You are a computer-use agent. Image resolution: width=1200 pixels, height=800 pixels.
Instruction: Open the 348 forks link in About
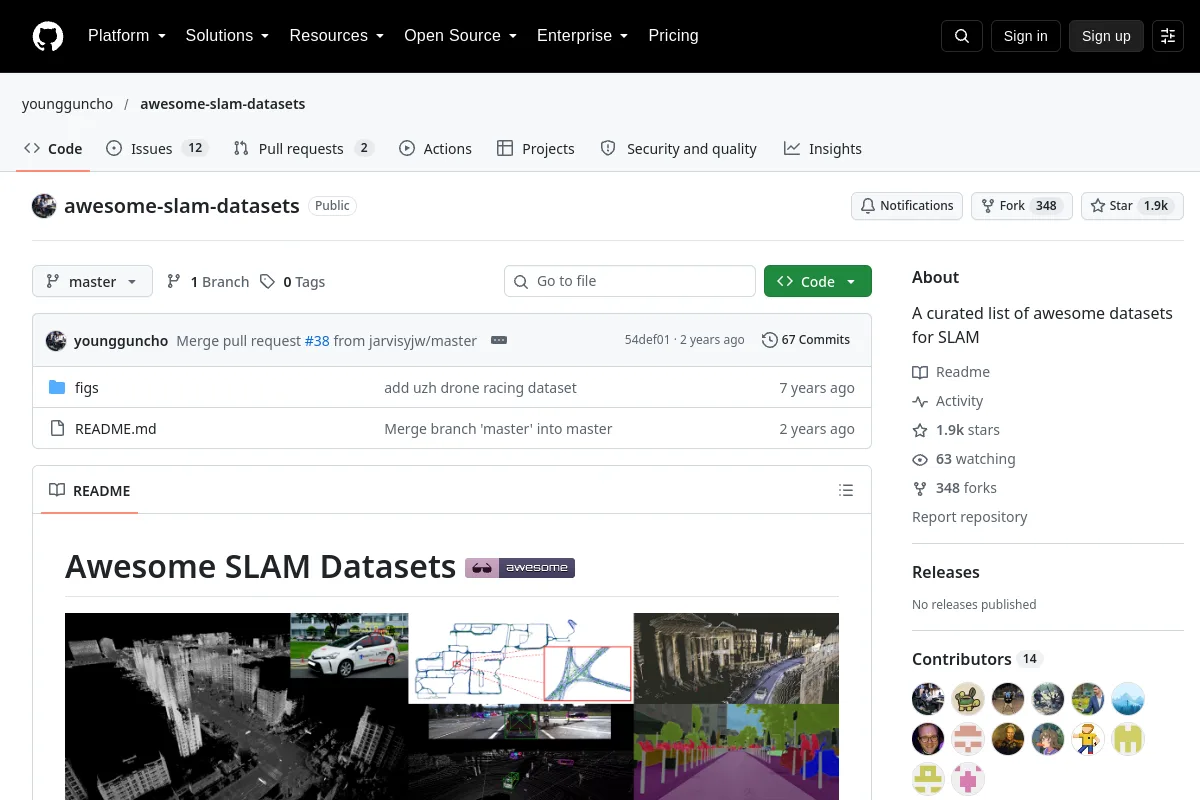coord(966,488)
